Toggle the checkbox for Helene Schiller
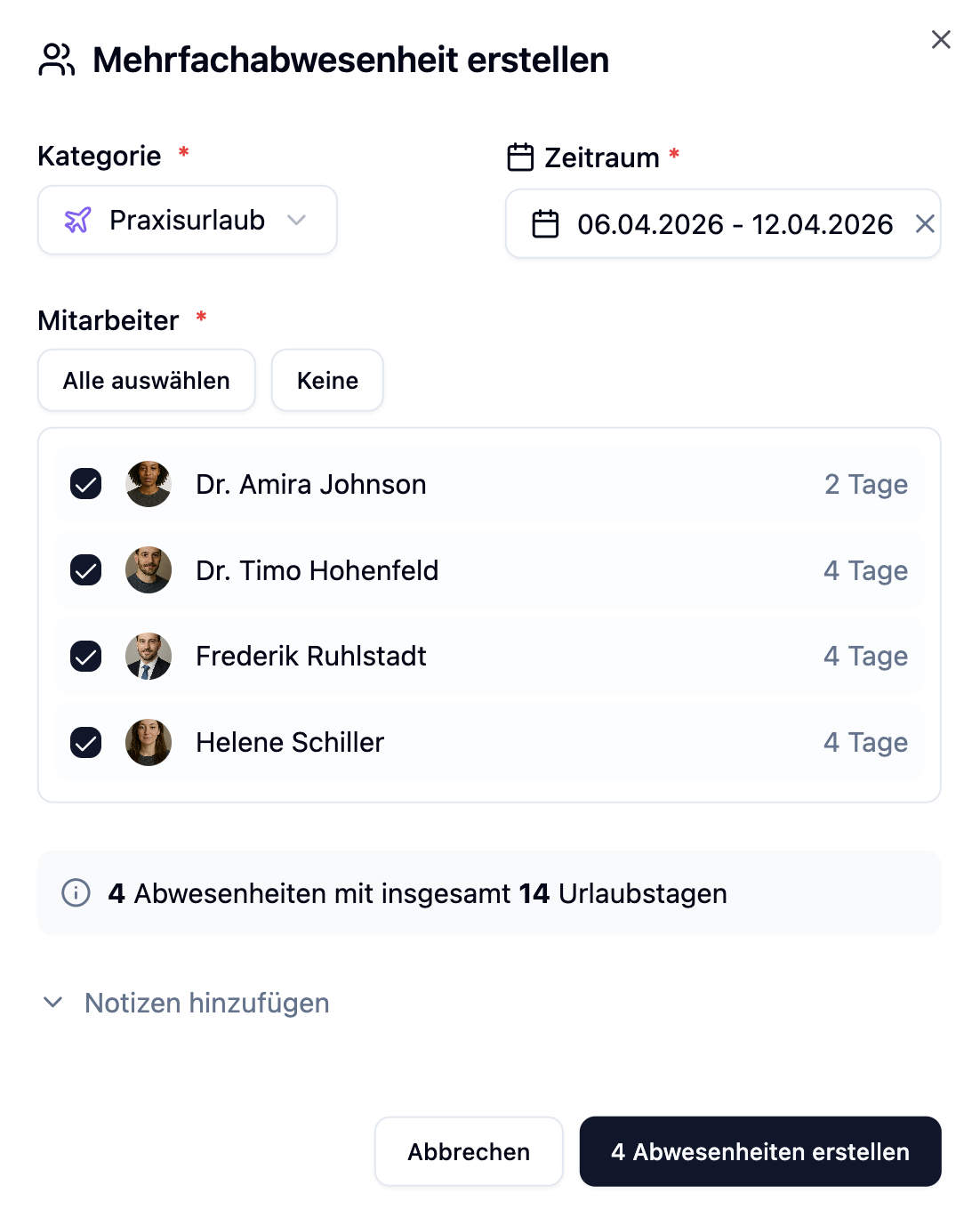Viewport: 980px width, 1226px height. (x=86, y=743)
